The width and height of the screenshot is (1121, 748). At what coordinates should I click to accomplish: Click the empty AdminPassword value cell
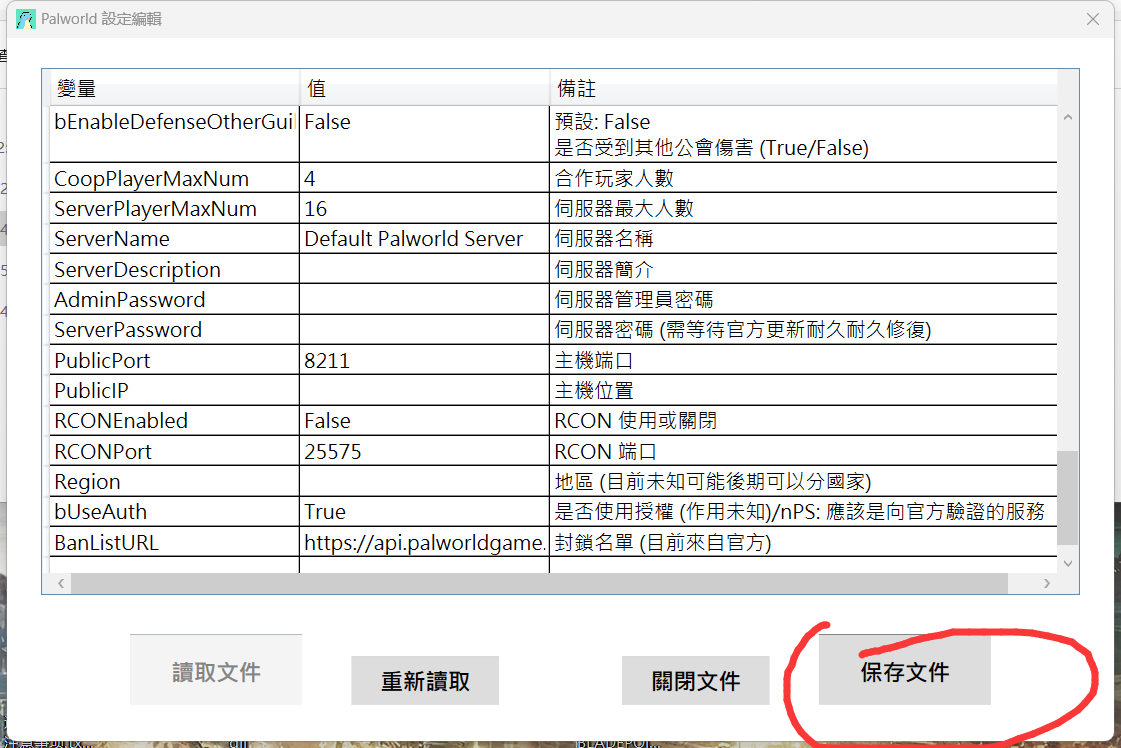click(425, 299)
